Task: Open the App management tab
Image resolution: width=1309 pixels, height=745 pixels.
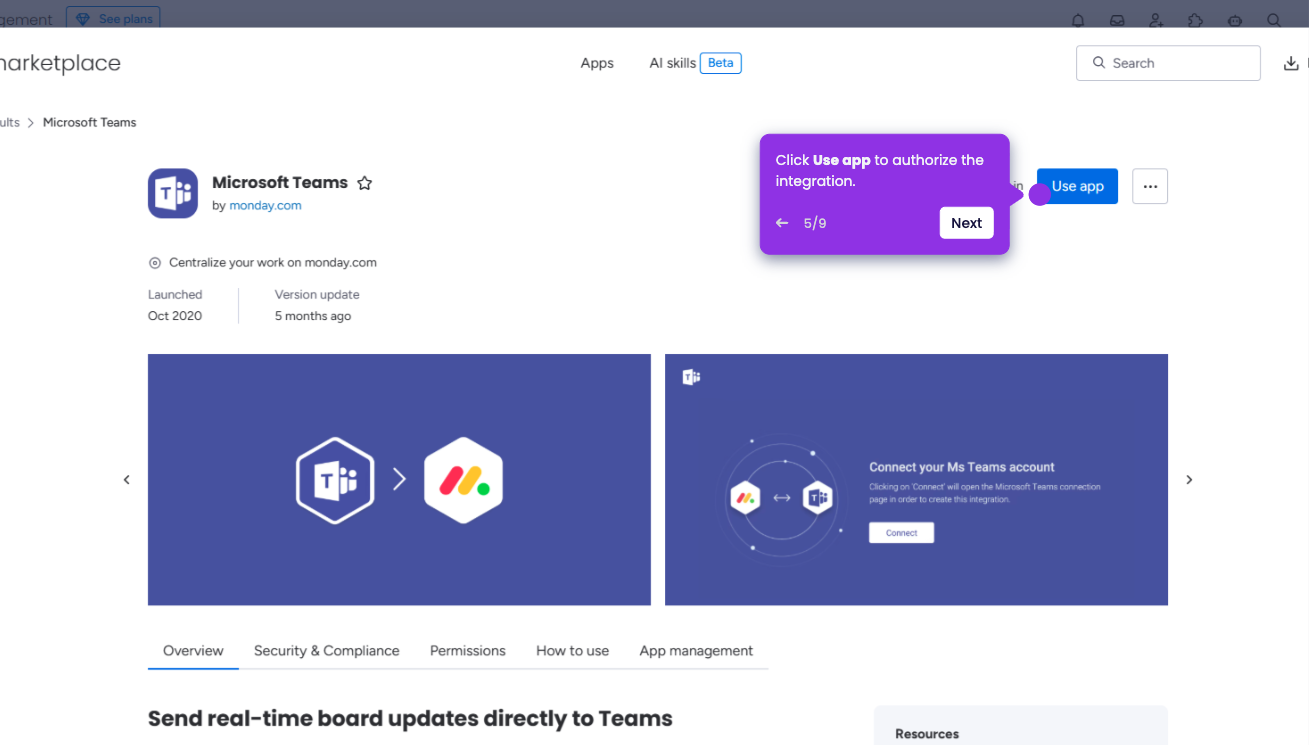Action: (x=696, y=651)
